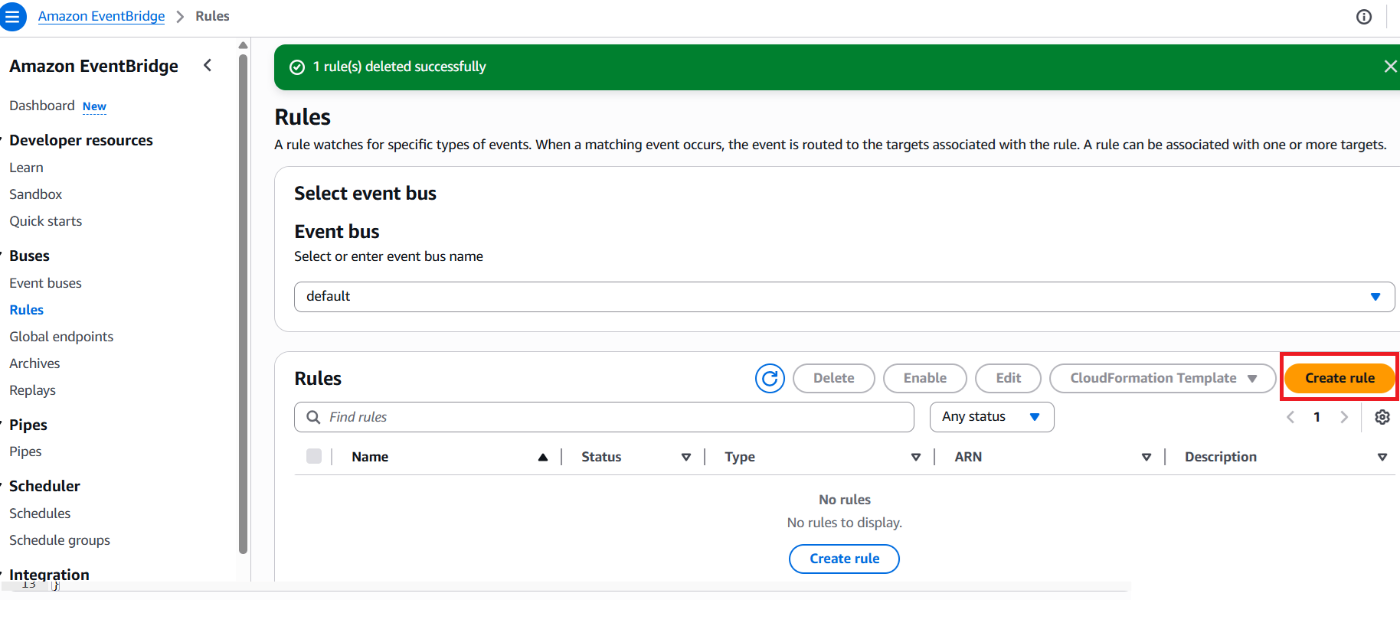
Task: Open Sandbox in the sidebar
Action: pos(36,194)
